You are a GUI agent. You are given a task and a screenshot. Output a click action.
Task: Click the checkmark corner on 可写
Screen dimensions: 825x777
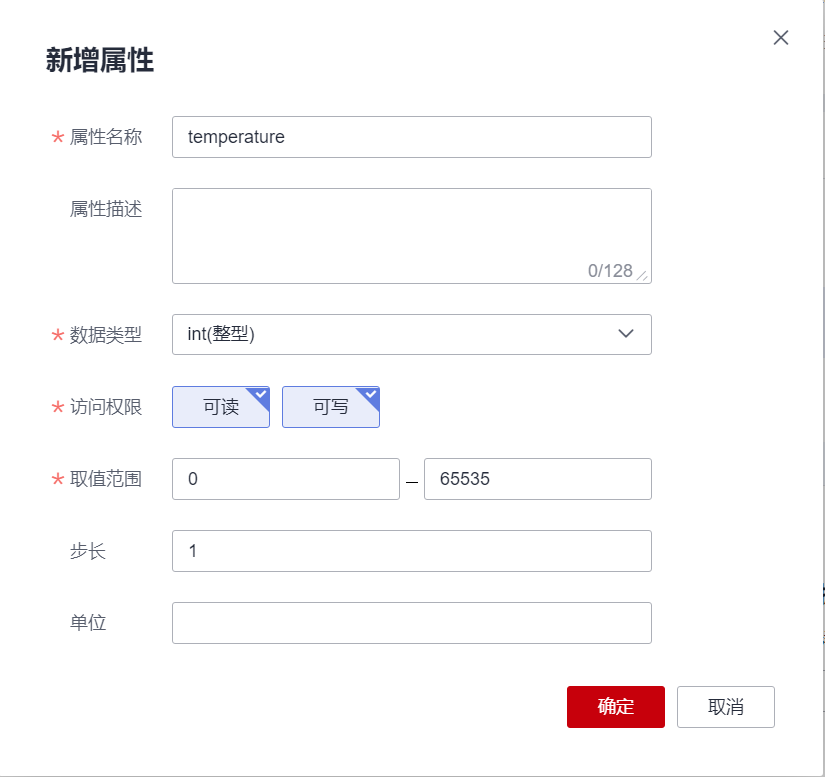(370, 395)
